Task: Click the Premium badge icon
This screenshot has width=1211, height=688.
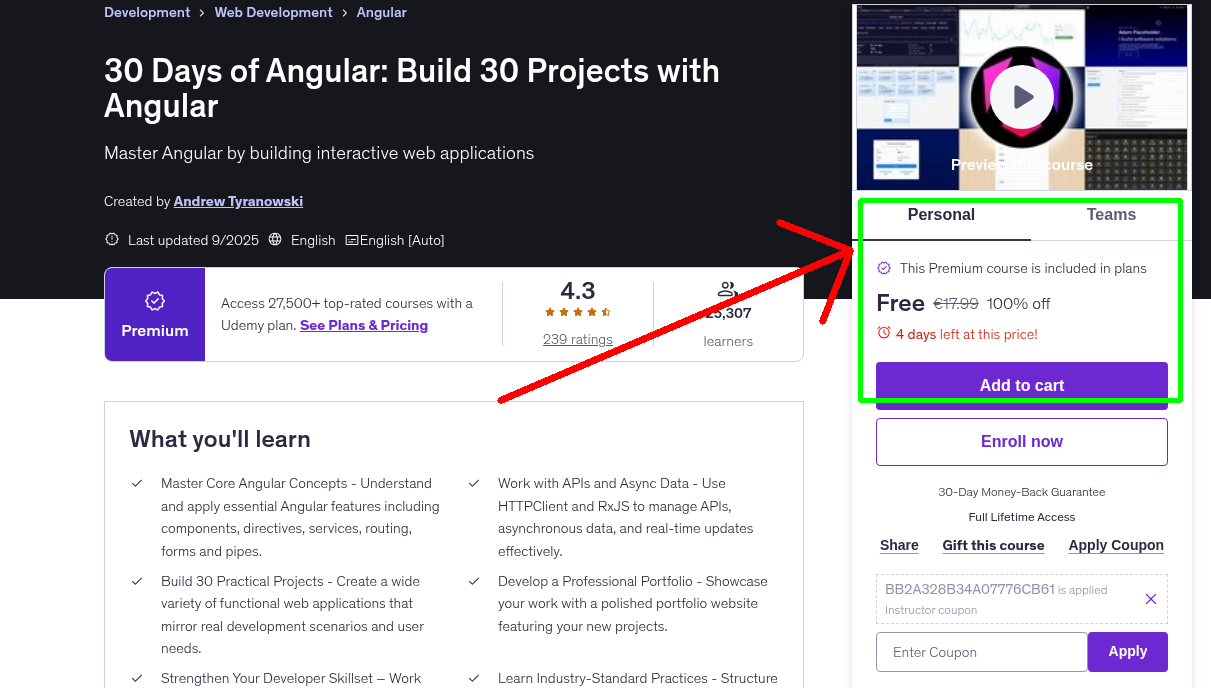Action: click(154, 299)
